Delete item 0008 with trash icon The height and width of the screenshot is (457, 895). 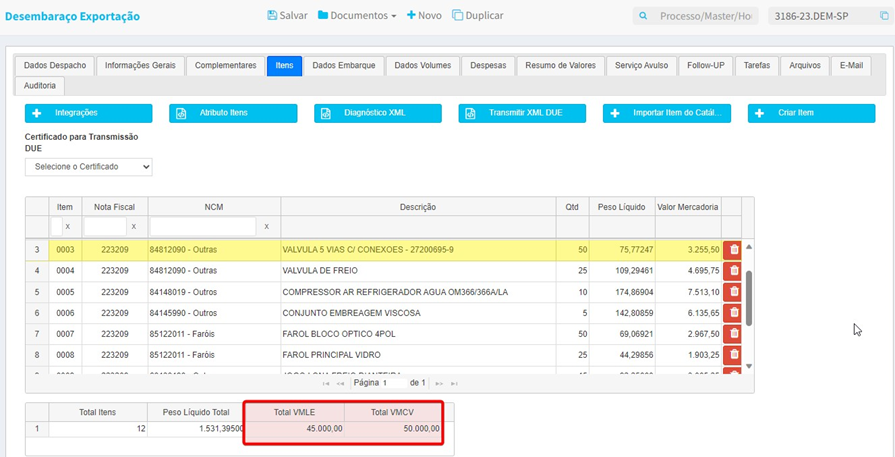coord(734,355)
